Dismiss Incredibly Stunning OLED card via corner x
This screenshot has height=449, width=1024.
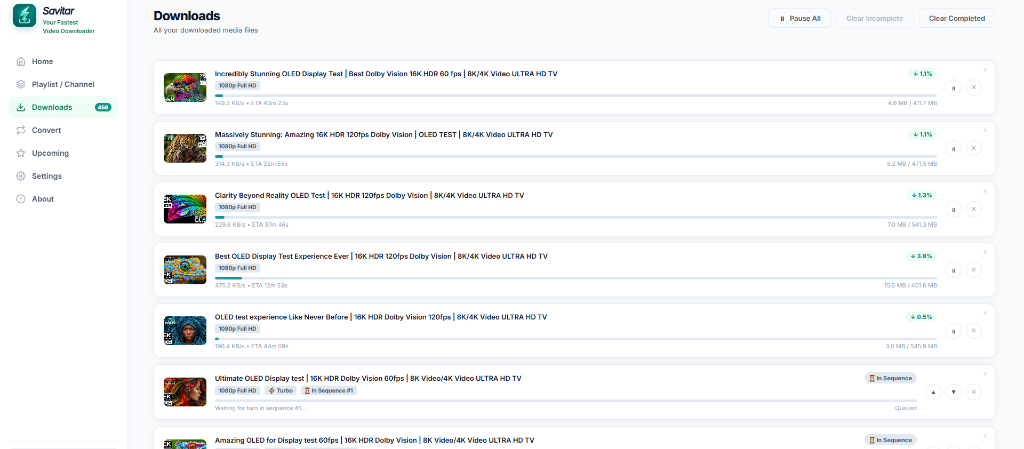pyautogui.click(x=985, y=69)
